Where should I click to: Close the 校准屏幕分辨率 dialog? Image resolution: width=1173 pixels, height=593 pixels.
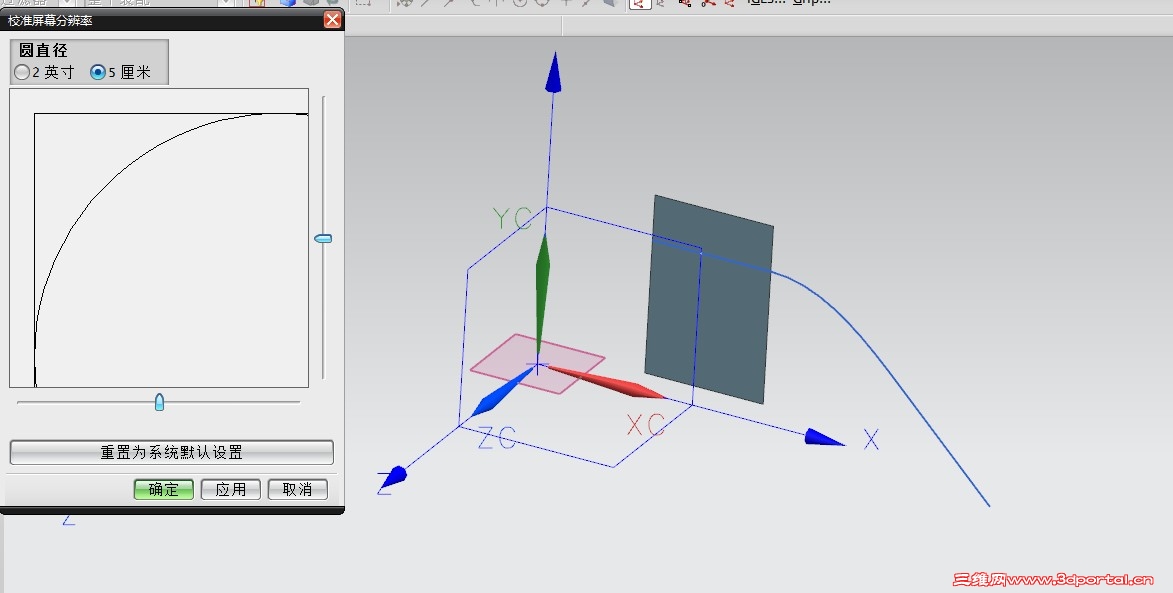click(x=332, y=20)
